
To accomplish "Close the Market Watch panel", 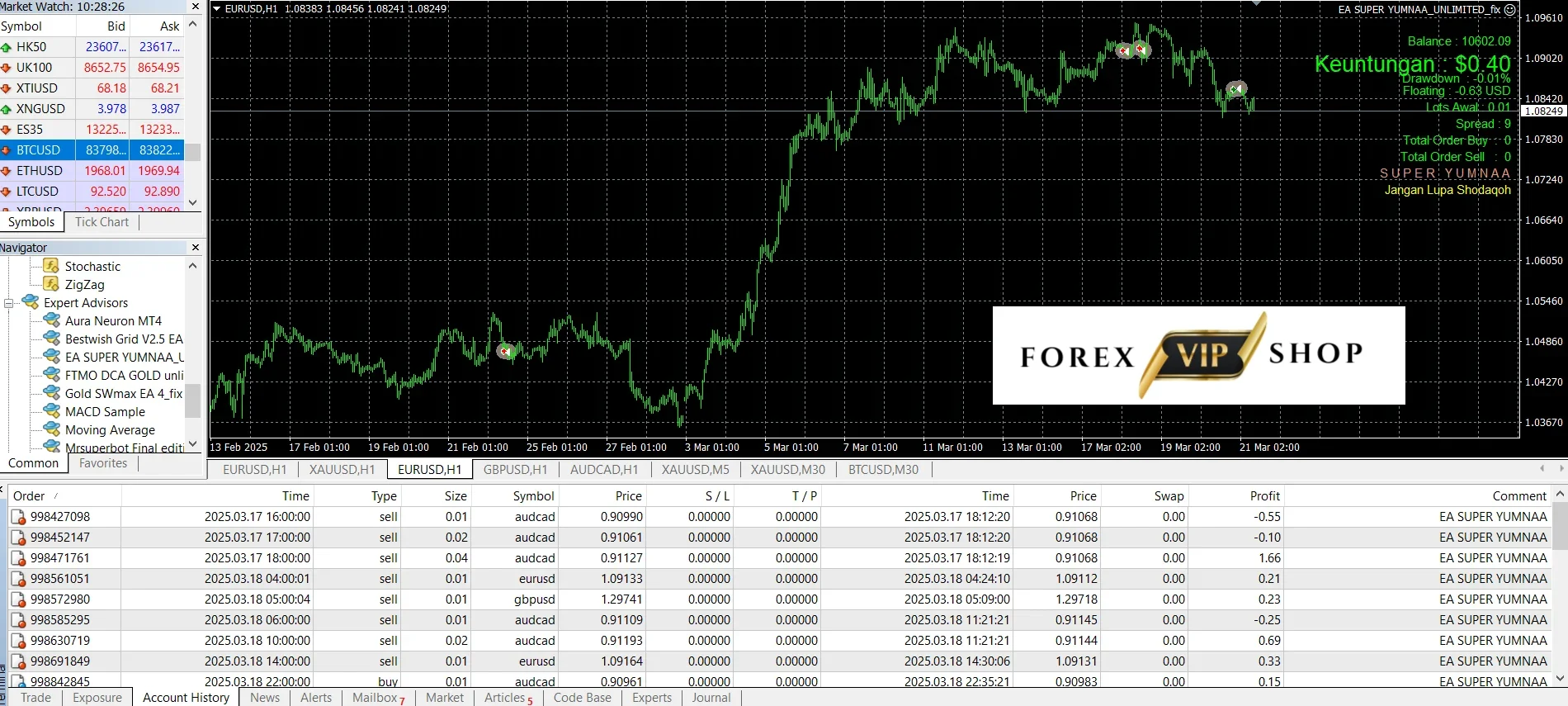I will click(196, 7).
